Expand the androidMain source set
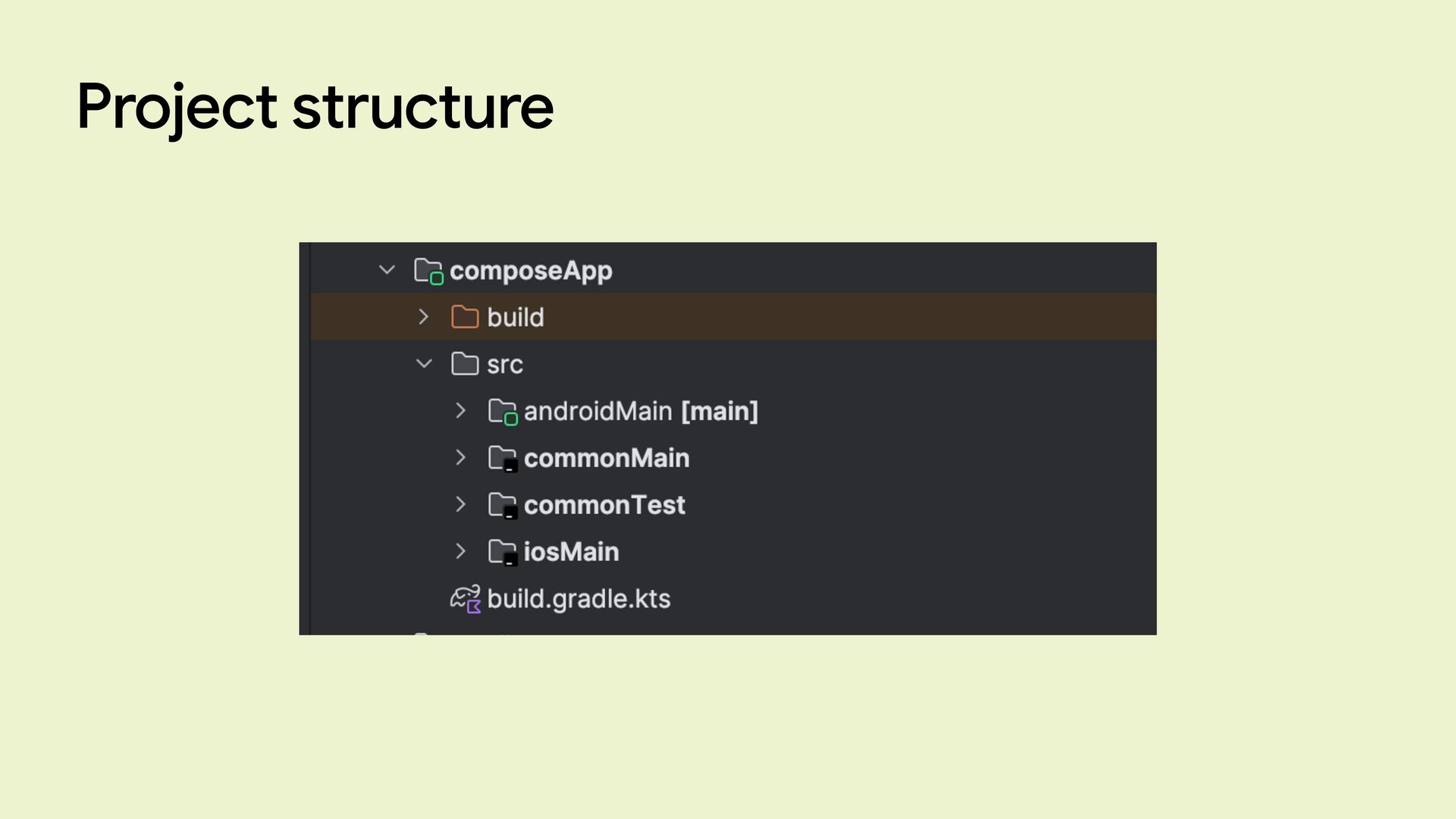Viewport: 1456px width, 819px height. (x=460, y=411)
